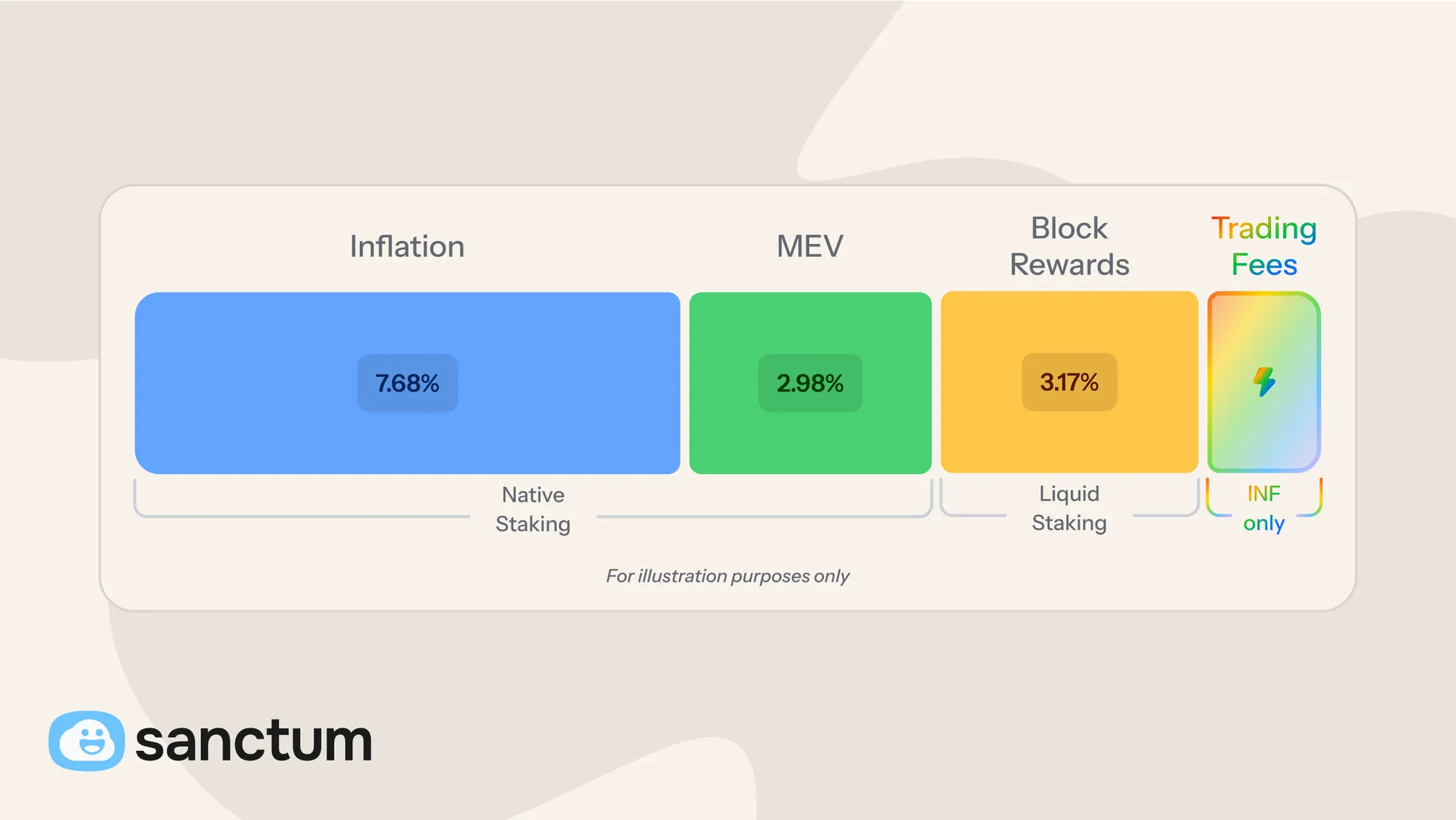This screenshot has width=1456, height=820.
Task: Select the 2.98% percentage badge
Action: pos(810,383)
